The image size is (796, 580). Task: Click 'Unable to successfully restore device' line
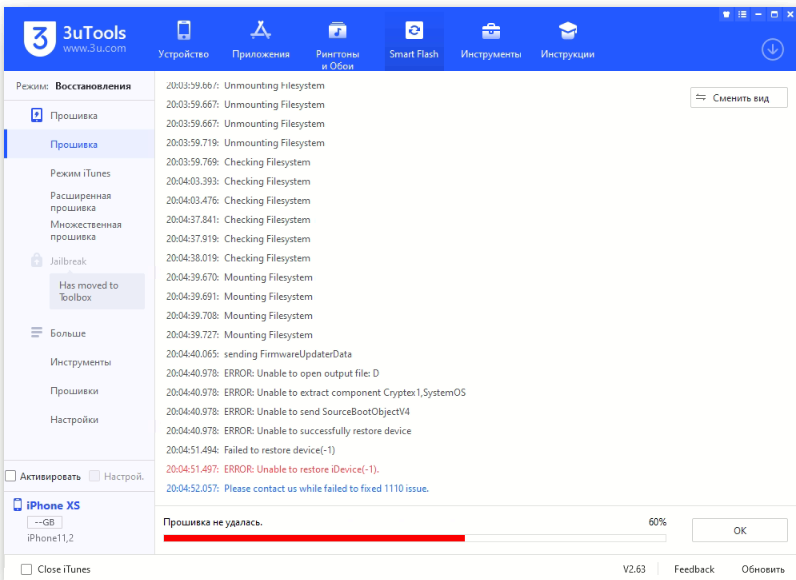click(x=289, y=430)
